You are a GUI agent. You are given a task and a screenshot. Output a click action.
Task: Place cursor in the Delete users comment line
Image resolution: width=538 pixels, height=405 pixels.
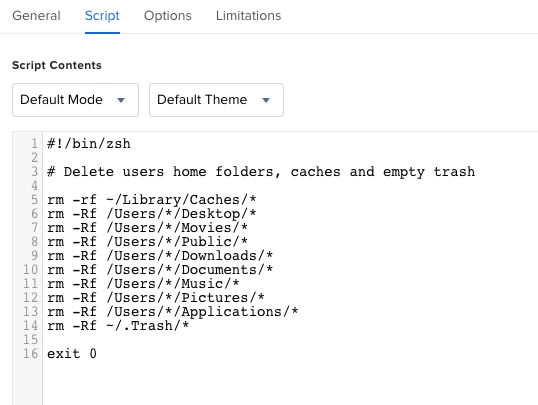coord(261,172)
